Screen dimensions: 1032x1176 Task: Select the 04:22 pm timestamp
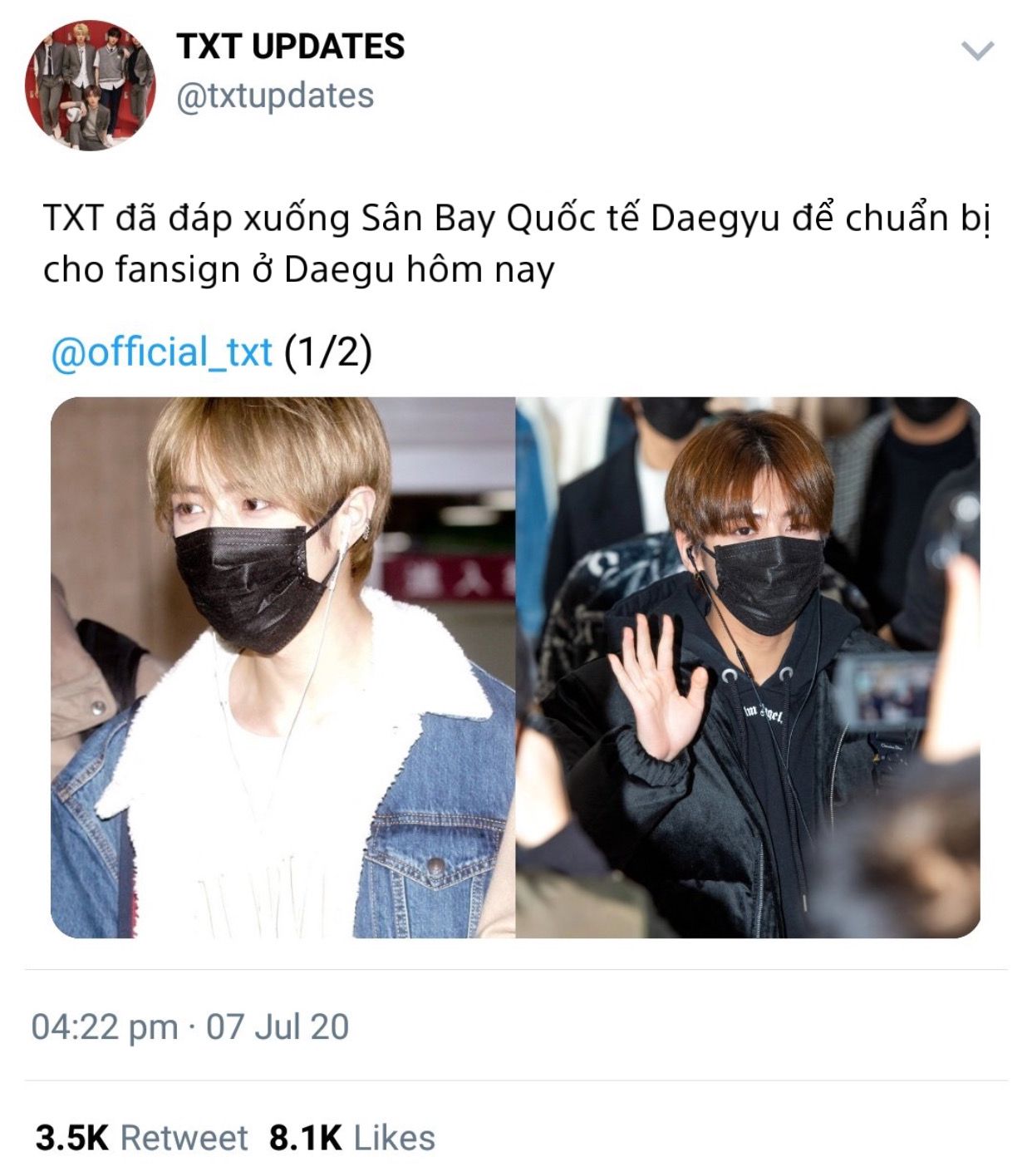pyautogui.click(x=105, y=1026)
